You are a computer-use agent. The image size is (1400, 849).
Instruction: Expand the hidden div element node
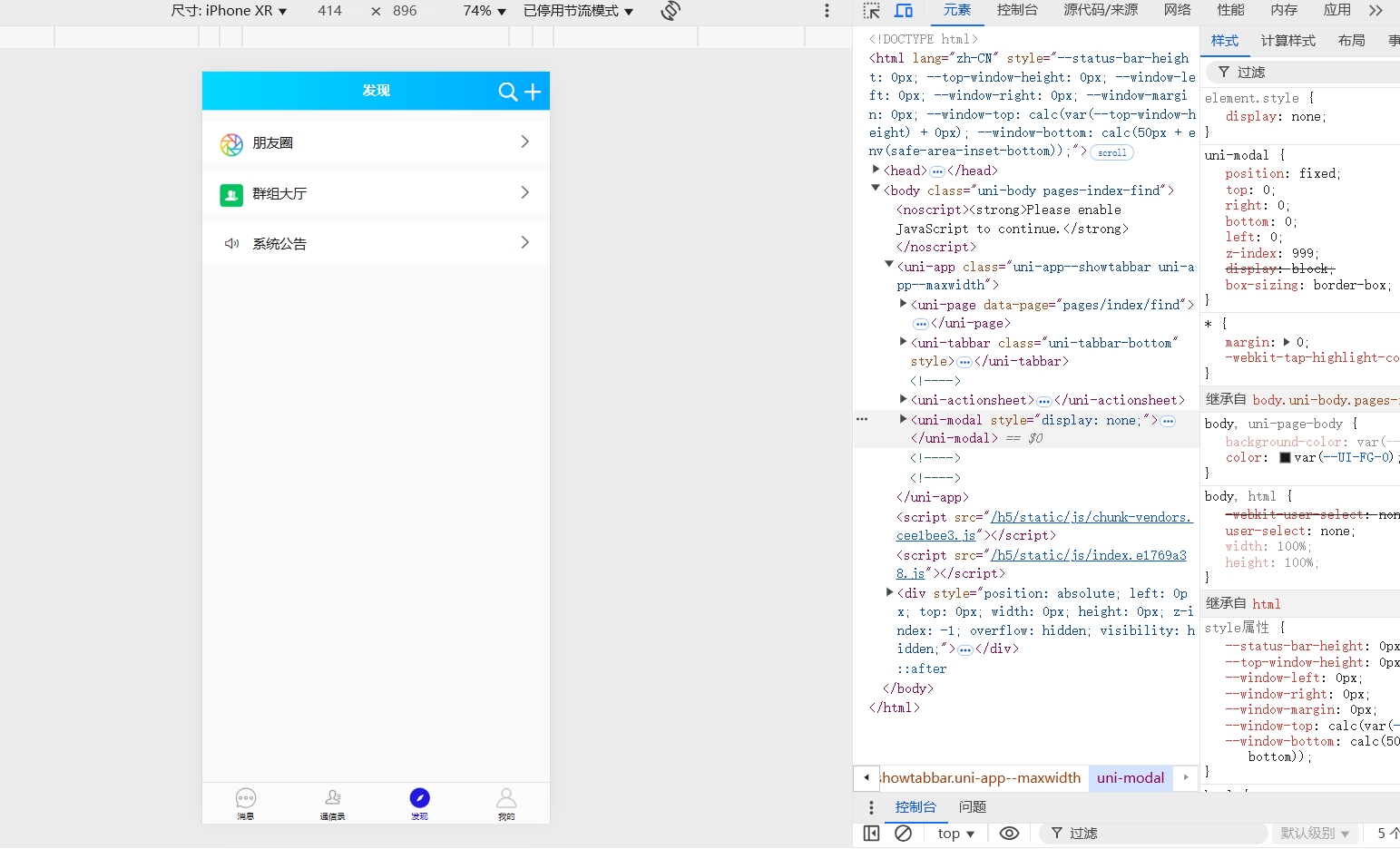pyautogui.click(x=889, y=592)
